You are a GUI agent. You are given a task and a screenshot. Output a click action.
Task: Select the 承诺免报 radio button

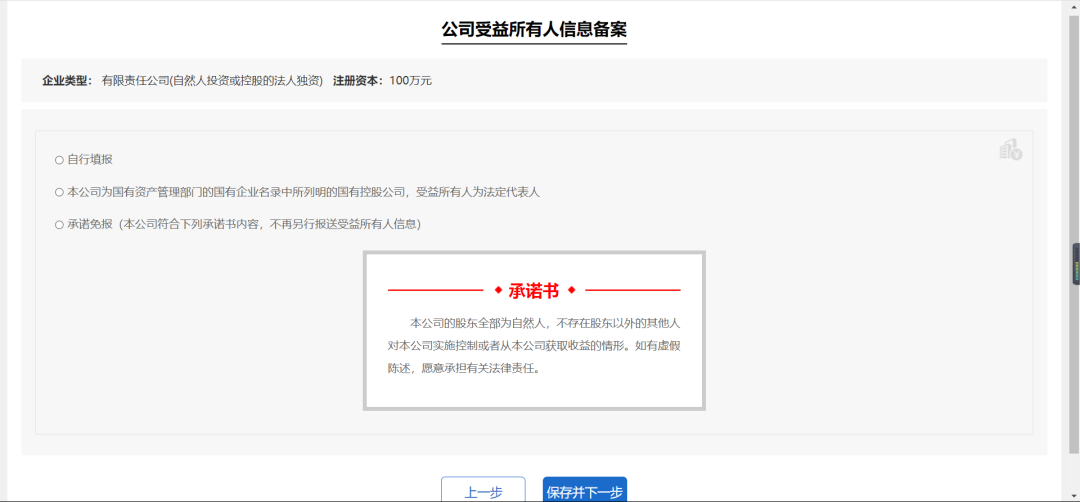pos(60,225)
